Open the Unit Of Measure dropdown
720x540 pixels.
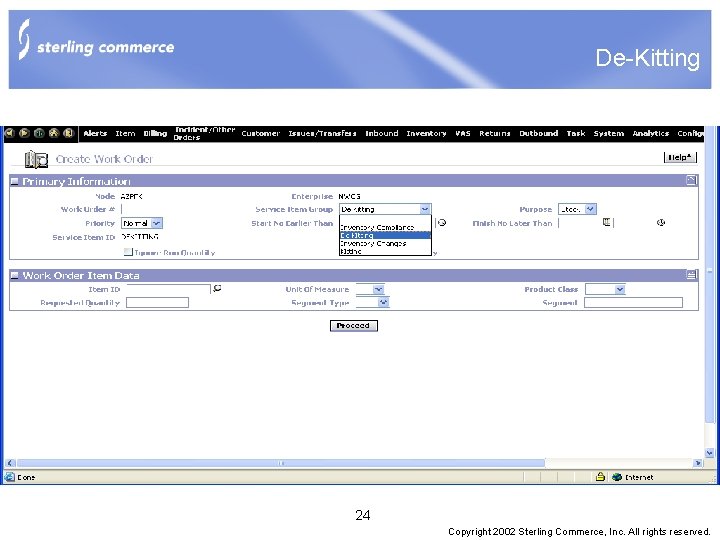point(378,289)
